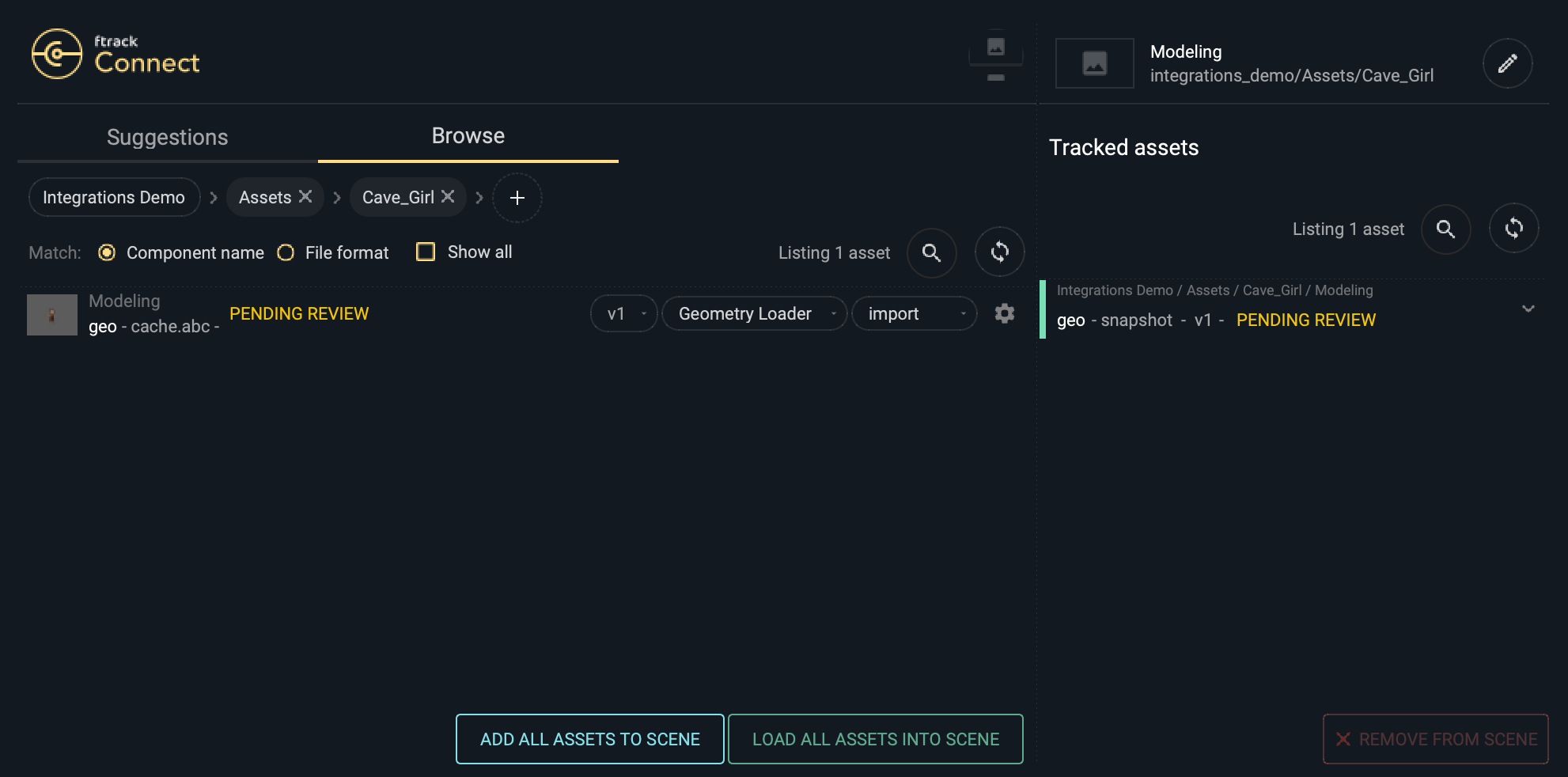Viewport: 1568px width, 777px height.
Task: Add a new breadcrumb level with plus
Action: click(517, 198)
